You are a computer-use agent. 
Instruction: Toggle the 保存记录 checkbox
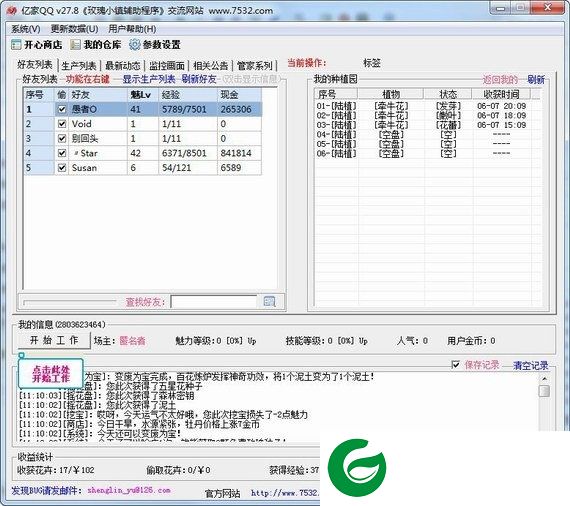[x=455, y=364]
